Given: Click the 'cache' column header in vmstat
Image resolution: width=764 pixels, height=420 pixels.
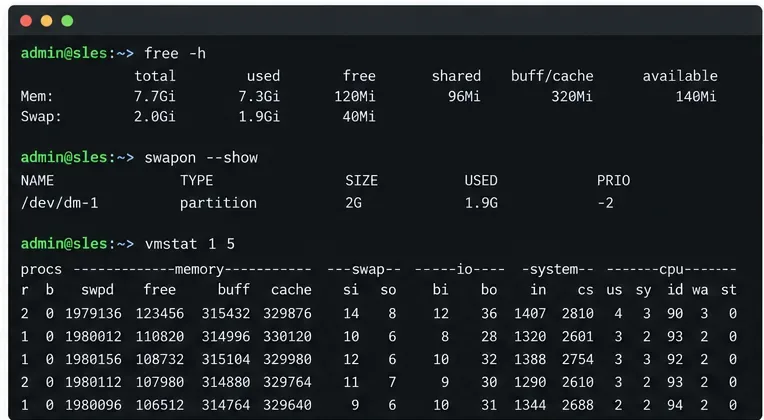Looking at the screenshot, I should click(x=291, y=290).
